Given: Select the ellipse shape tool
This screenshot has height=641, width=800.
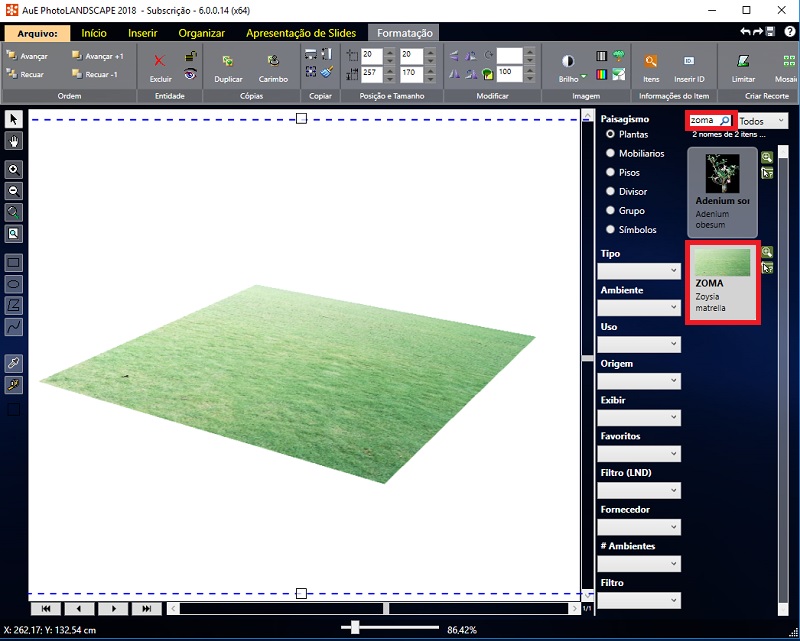Looking at the screenshot, I should click(14, 284).
